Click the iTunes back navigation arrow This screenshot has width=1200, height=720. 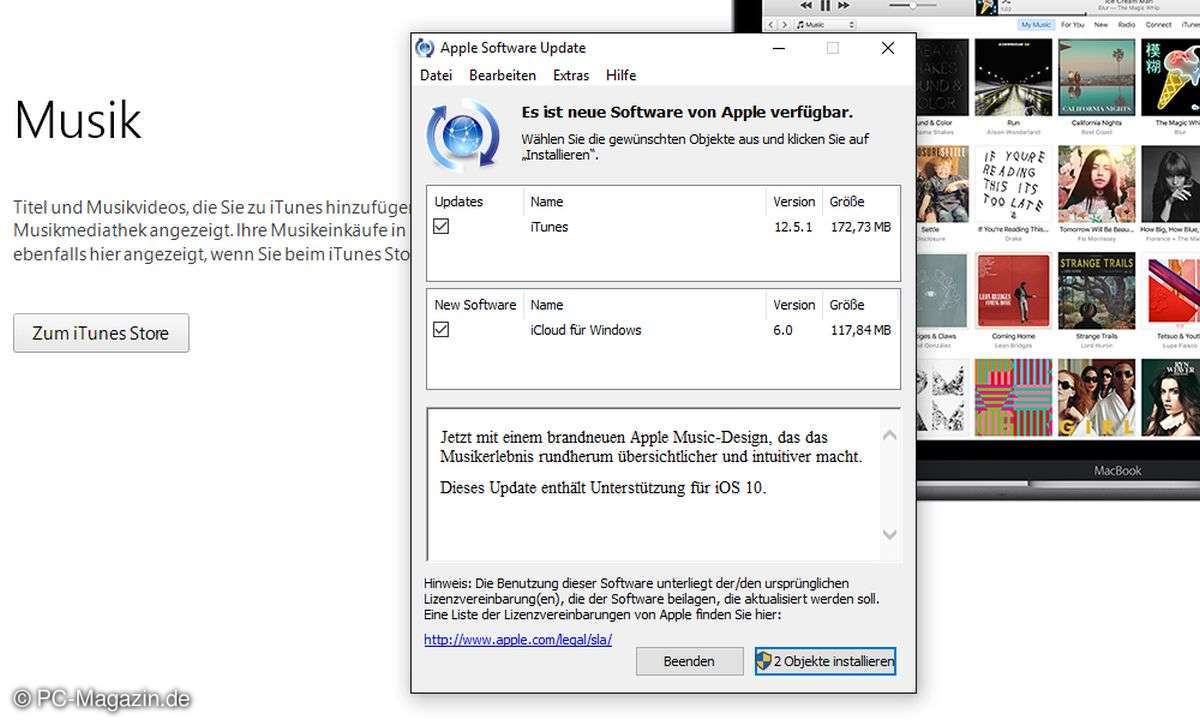click(x=771, y=25)
